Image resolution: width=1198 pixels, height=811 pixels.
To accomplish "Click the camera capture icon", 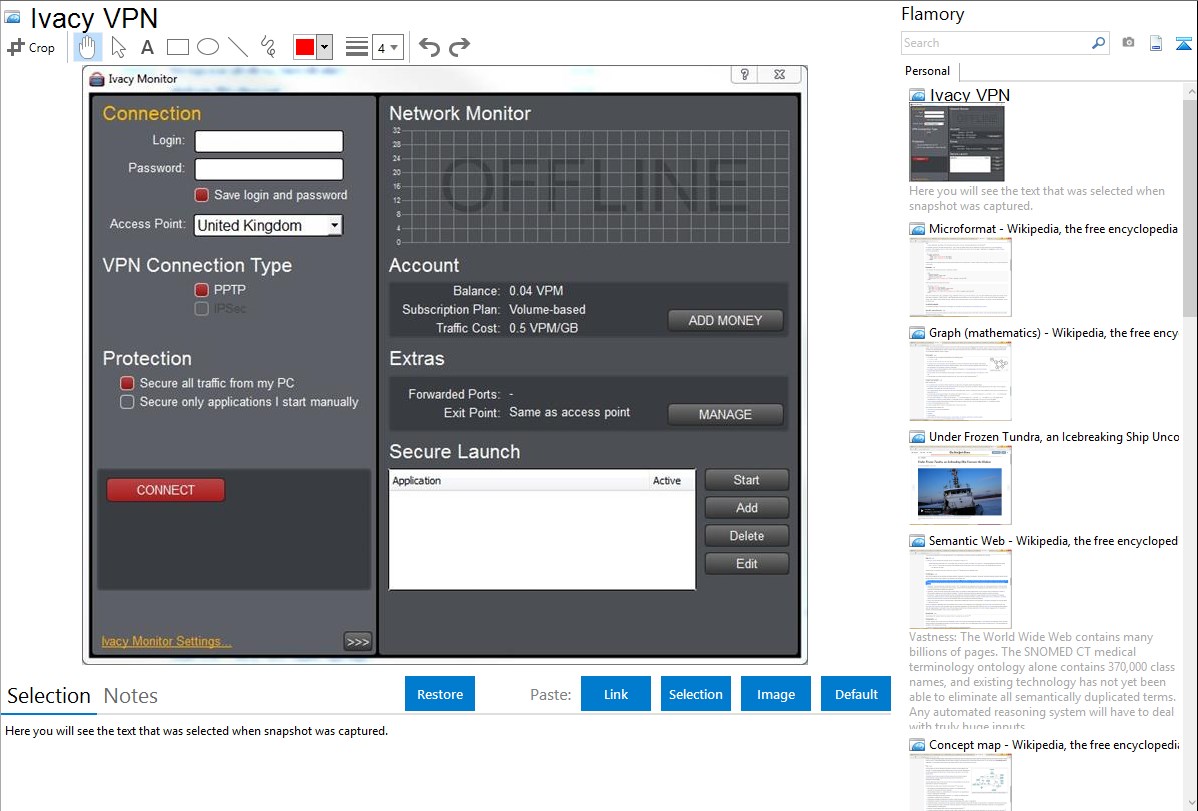I will [1128, 43].
